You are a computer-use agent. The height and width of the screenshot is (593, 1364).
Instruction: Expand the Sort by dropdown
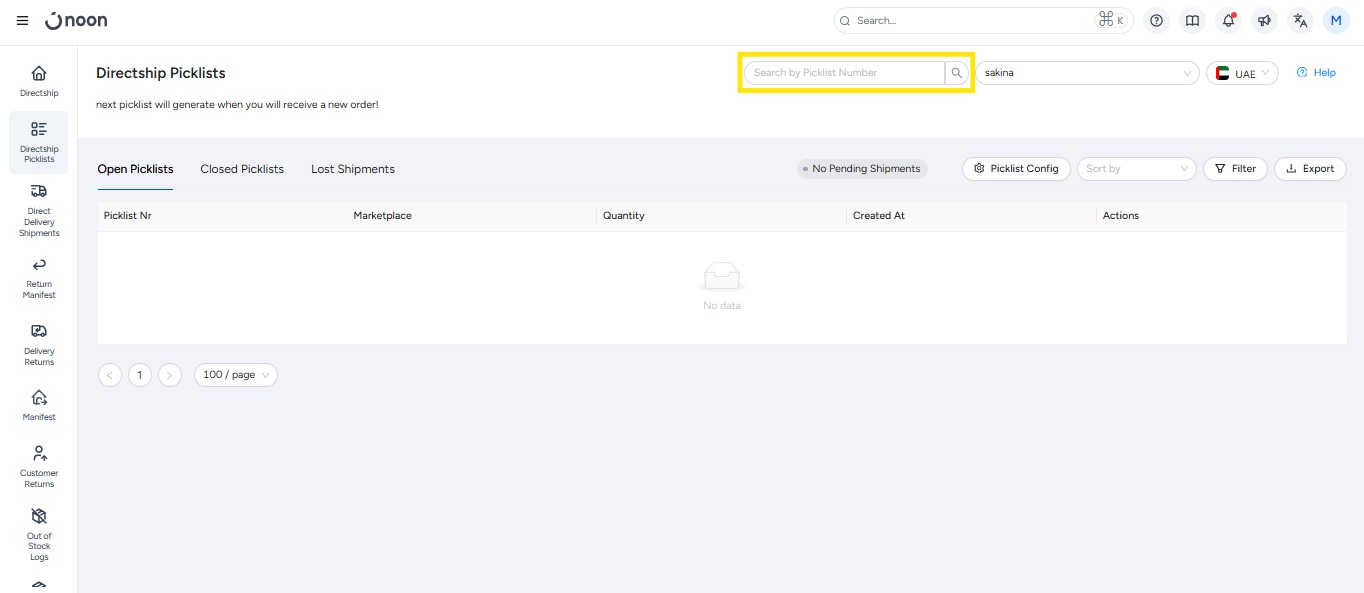[1136, 169]
